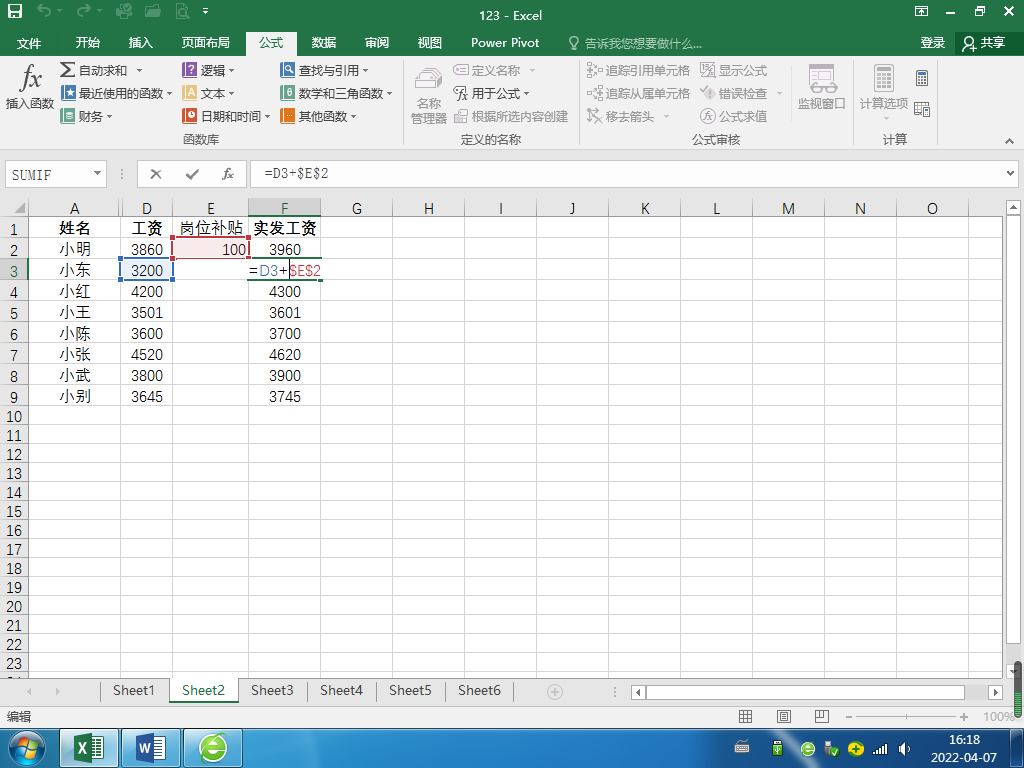The width and height of the screenshot is (1024, 768).
Task: Open Recently Used functions star icon
Action: (68, 93)
